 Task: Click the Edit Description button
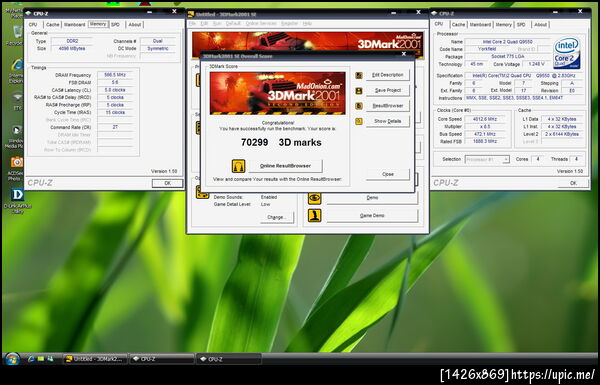click(388, 75)
